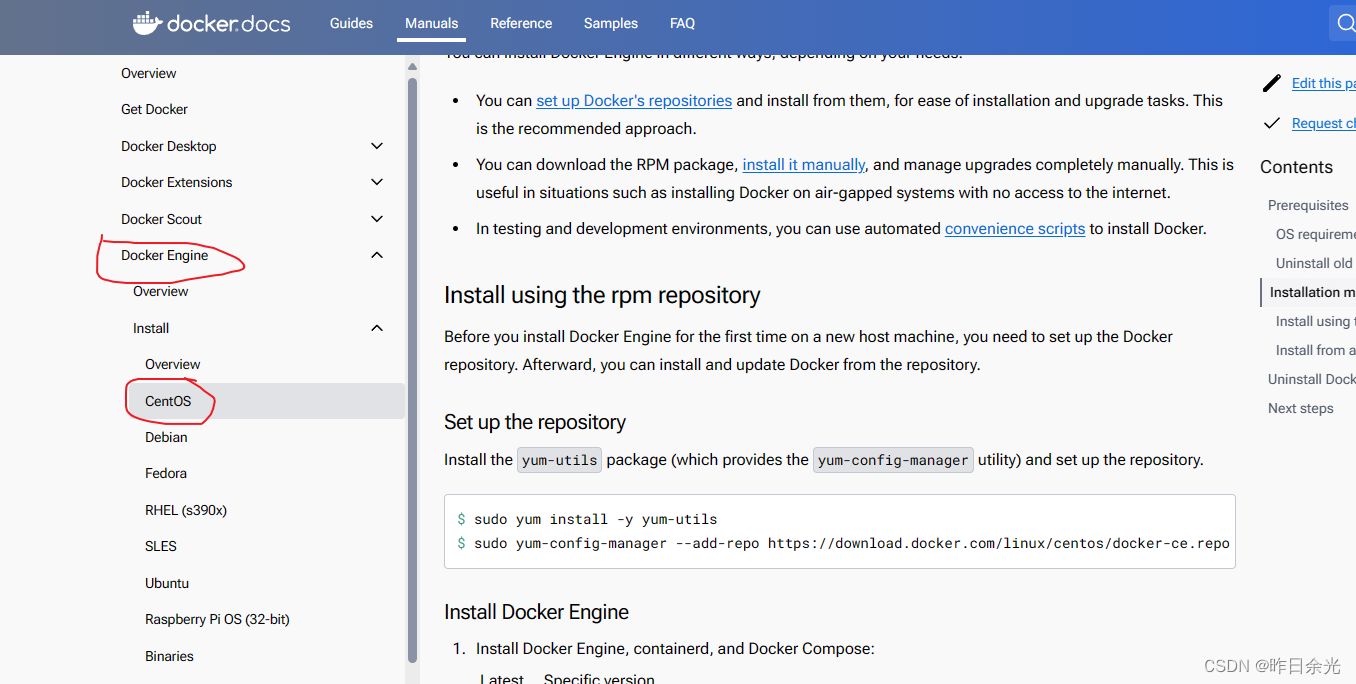This screenshot has width=1356, height=684.
Task: Select the Install item in the sidebar
Action: click(x=151, y=328)
